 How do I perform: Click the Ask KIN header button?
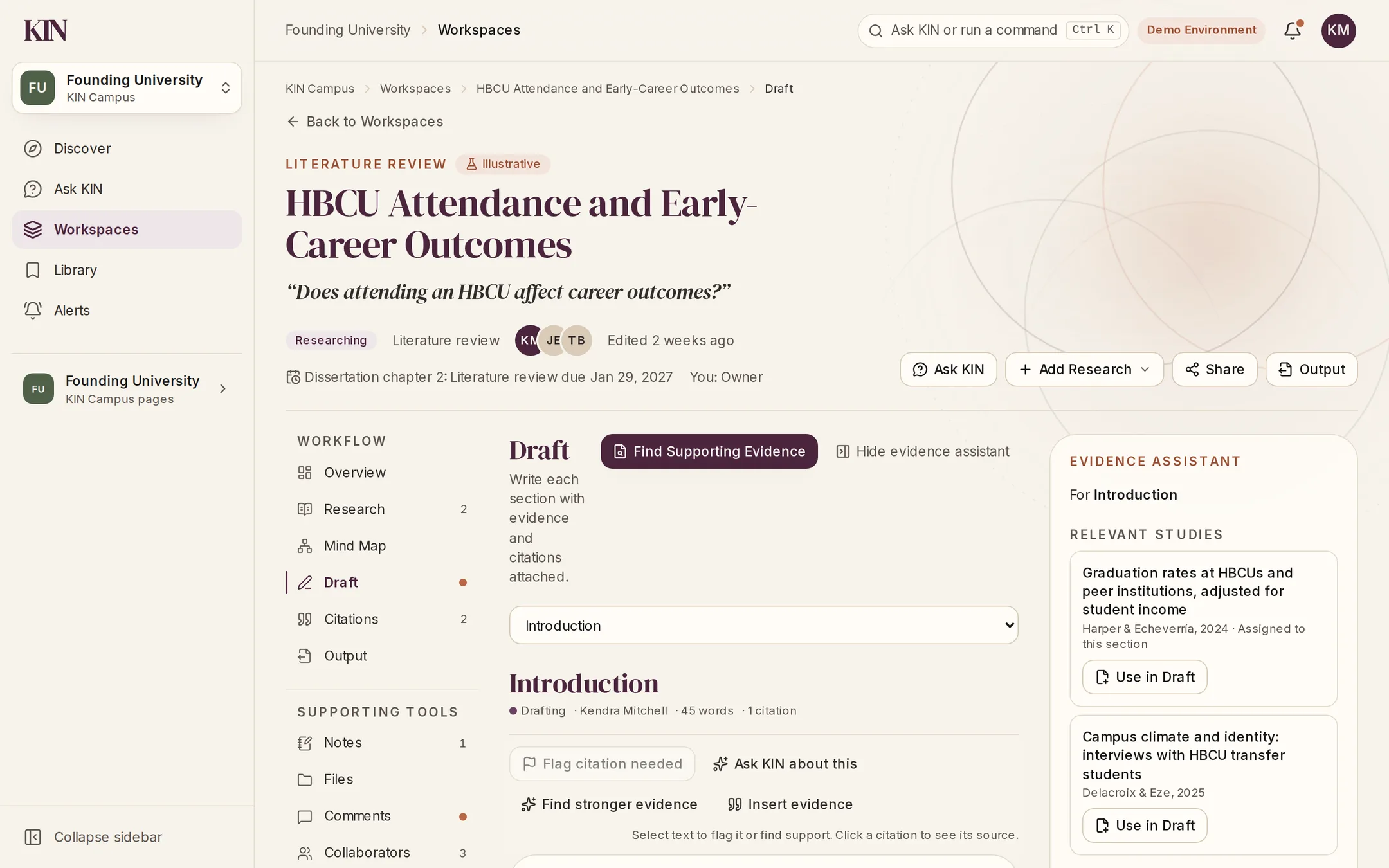point(949,369)
